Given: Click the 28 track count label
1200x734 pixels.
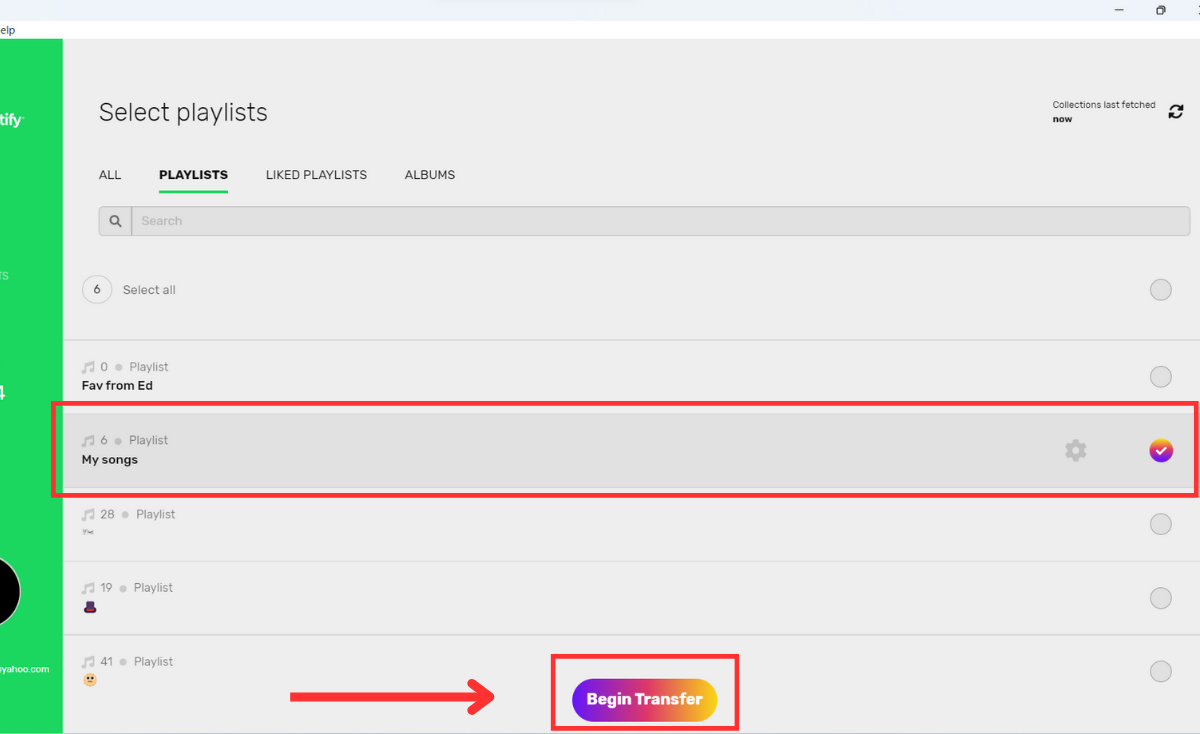Looking at the screenshot, I should (x=107, y=514).
